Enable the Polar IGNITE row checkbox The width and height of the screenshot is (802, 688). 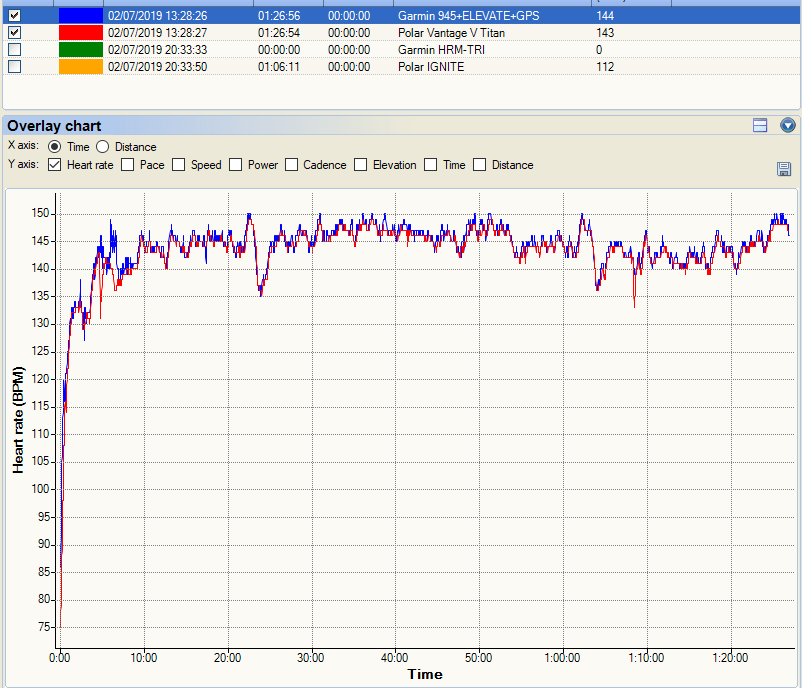(14, 66)
